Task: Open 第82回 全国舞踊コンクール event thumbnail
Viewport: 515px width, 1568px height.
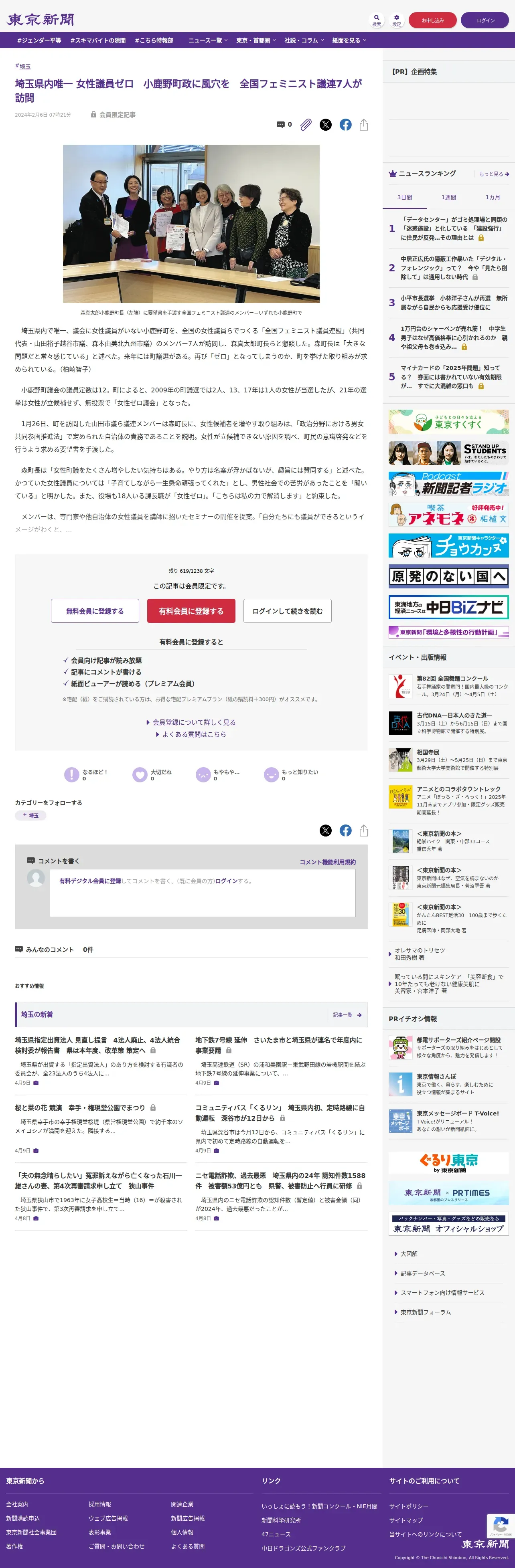Action: click(400, 685)
